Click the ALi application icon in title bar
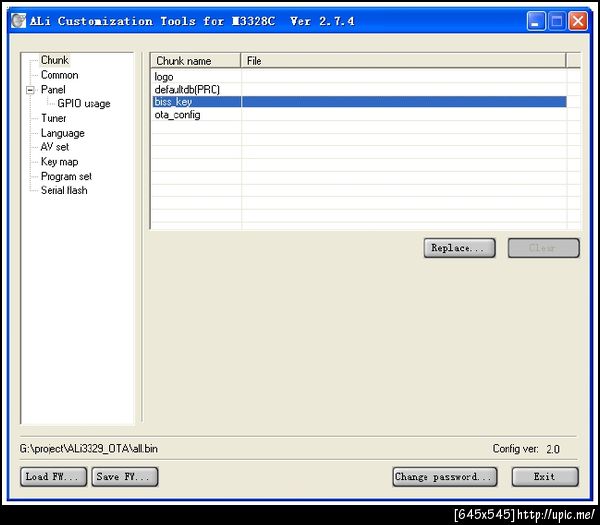Screen dimensions: 600x525 [18, 21]
